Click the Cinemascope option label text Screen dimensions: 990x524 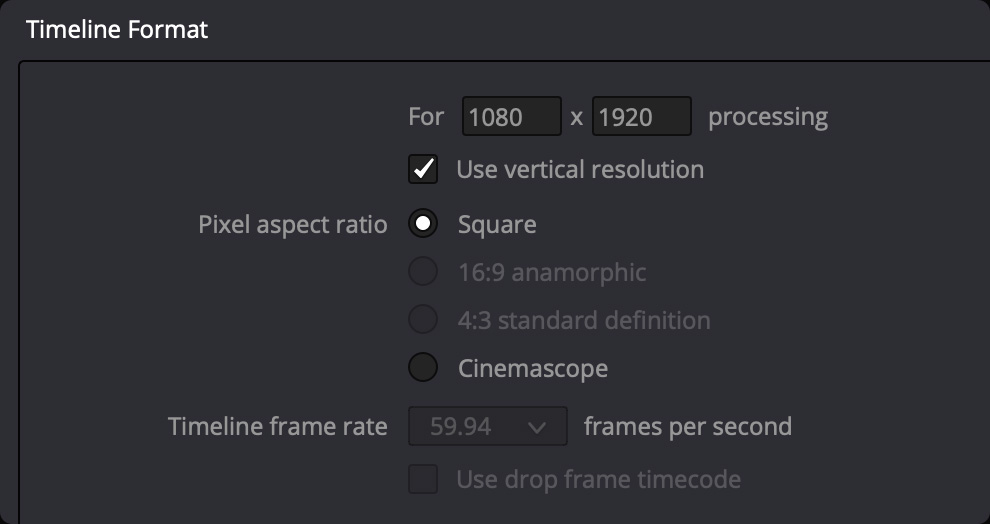click(532, 368)
